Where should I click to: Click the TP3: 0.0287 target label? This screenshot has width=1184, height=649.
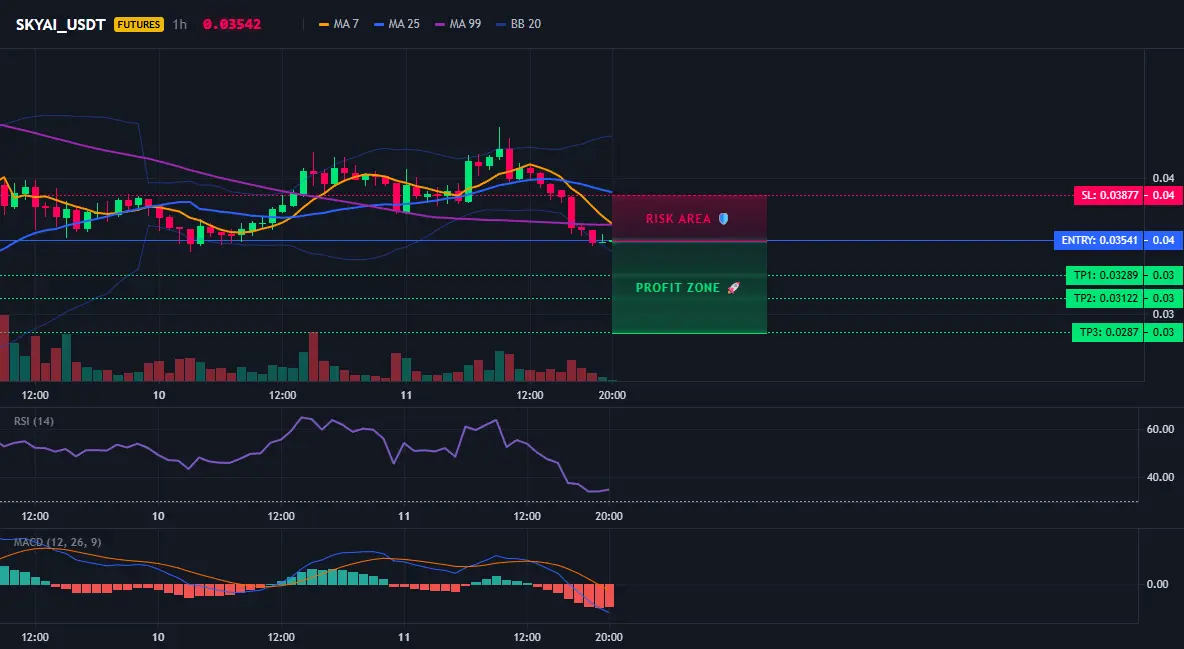pyautogui.click(x=1108, y=332)
